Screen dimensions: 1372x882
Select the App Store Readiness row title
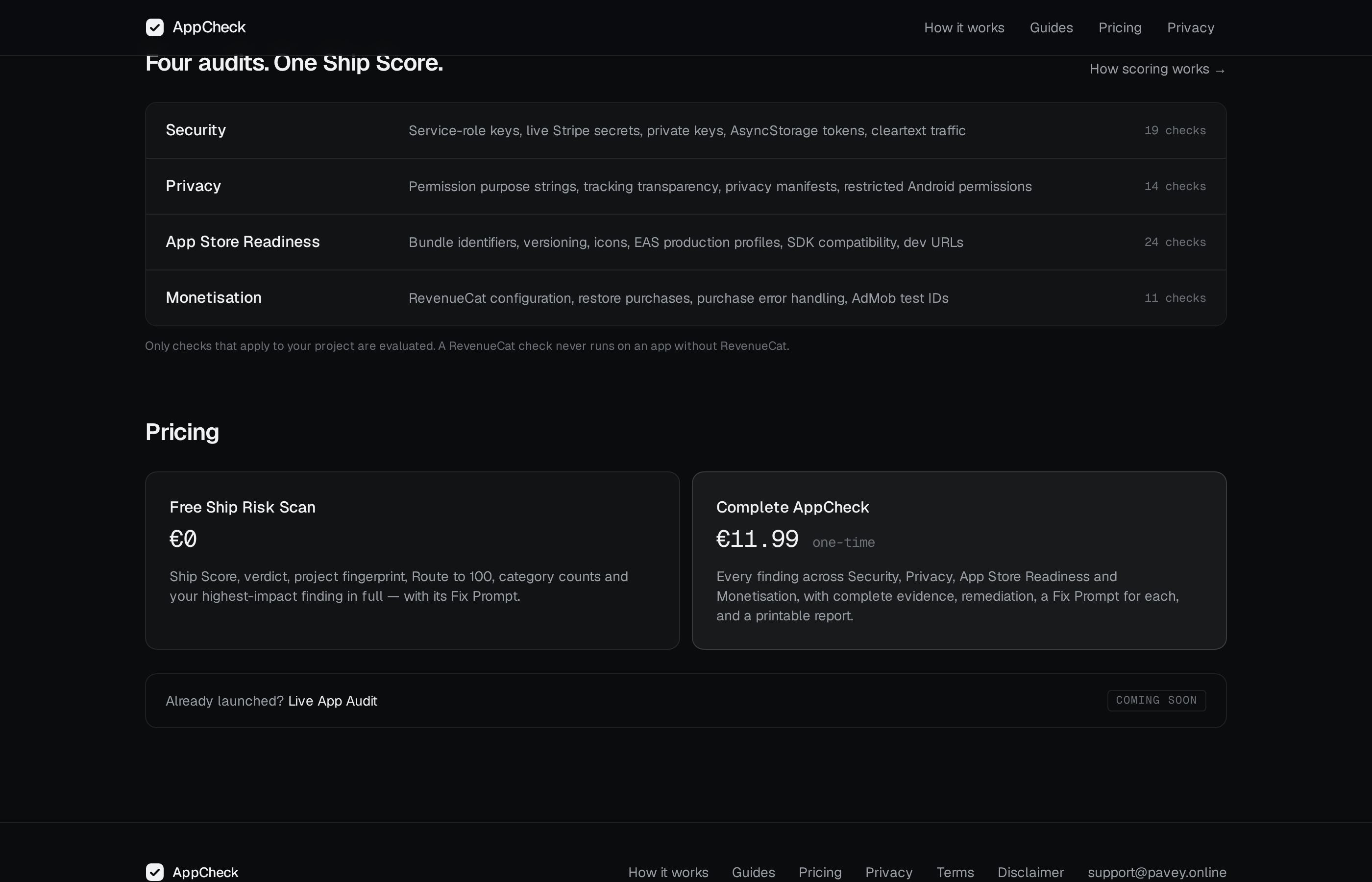[x=243, y=242]
